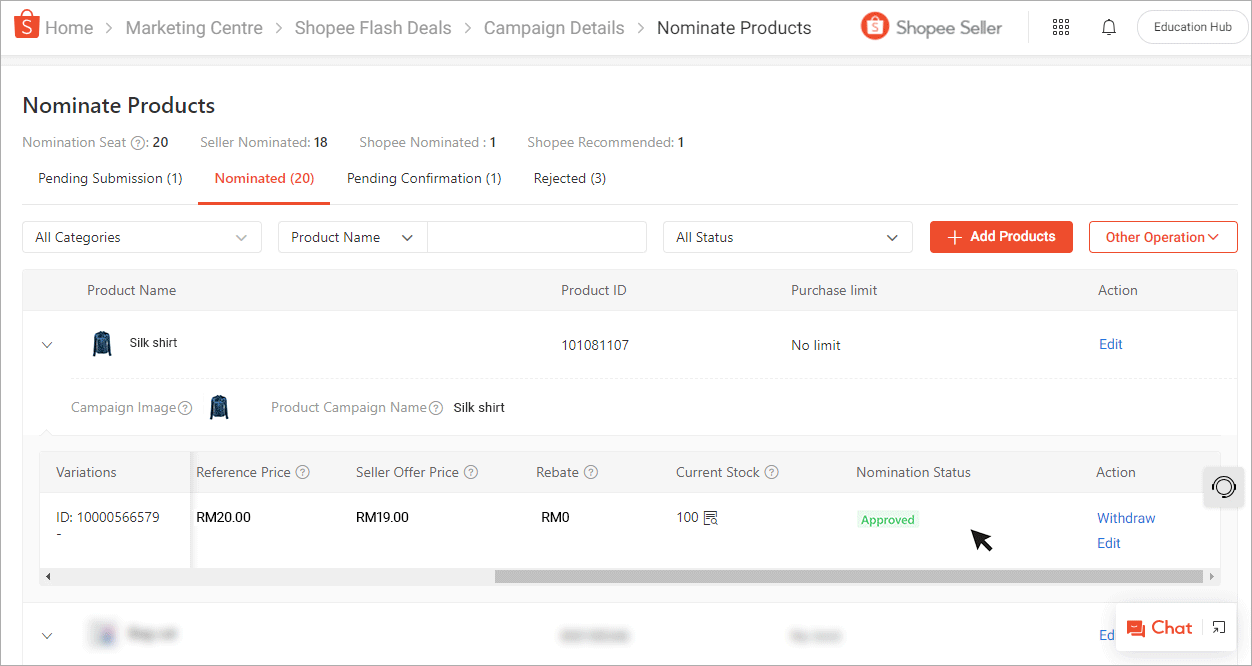Click the product name search field

pyautogui.click(x=537, y=237)
